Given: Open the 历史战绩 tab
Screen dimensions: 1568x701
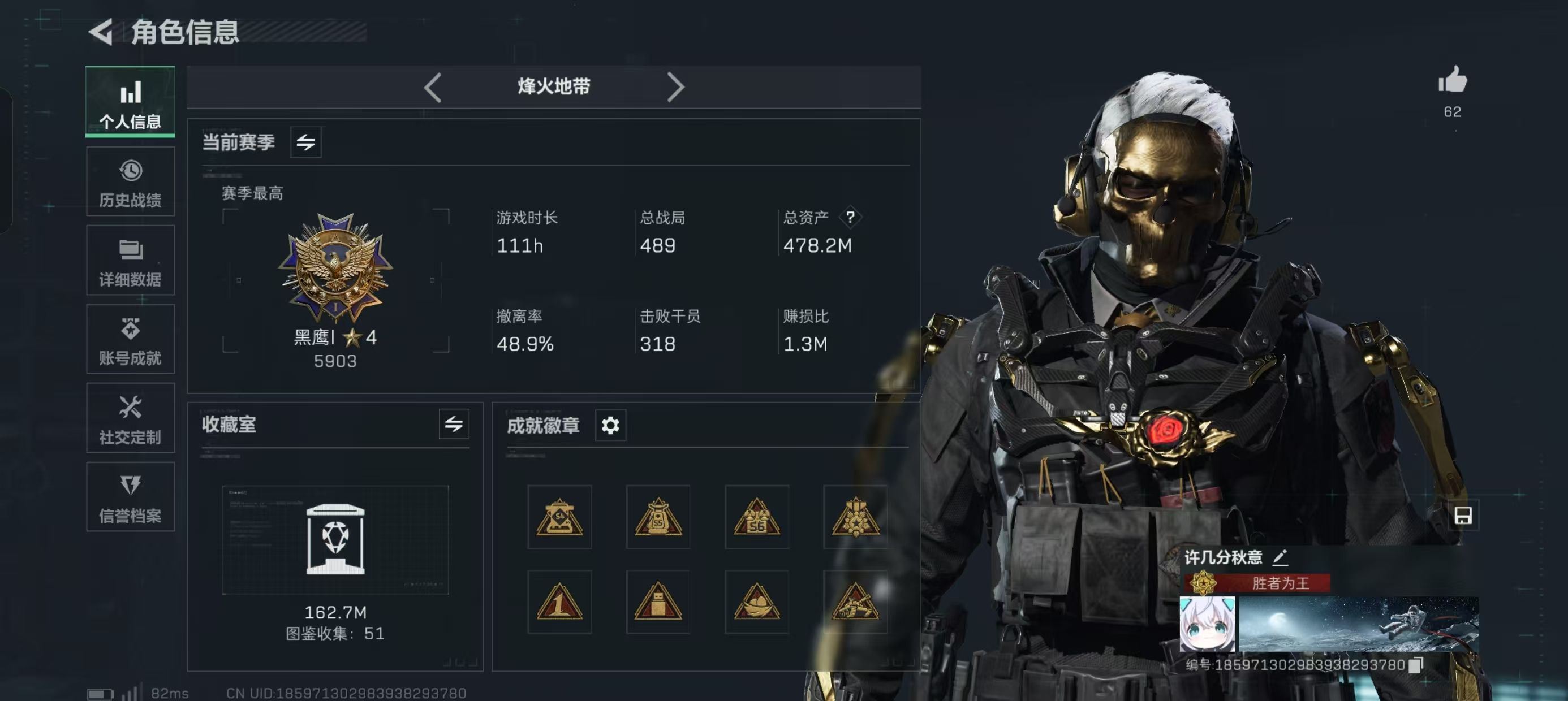Looking at the screenshot, I should (x=130, y=181).
